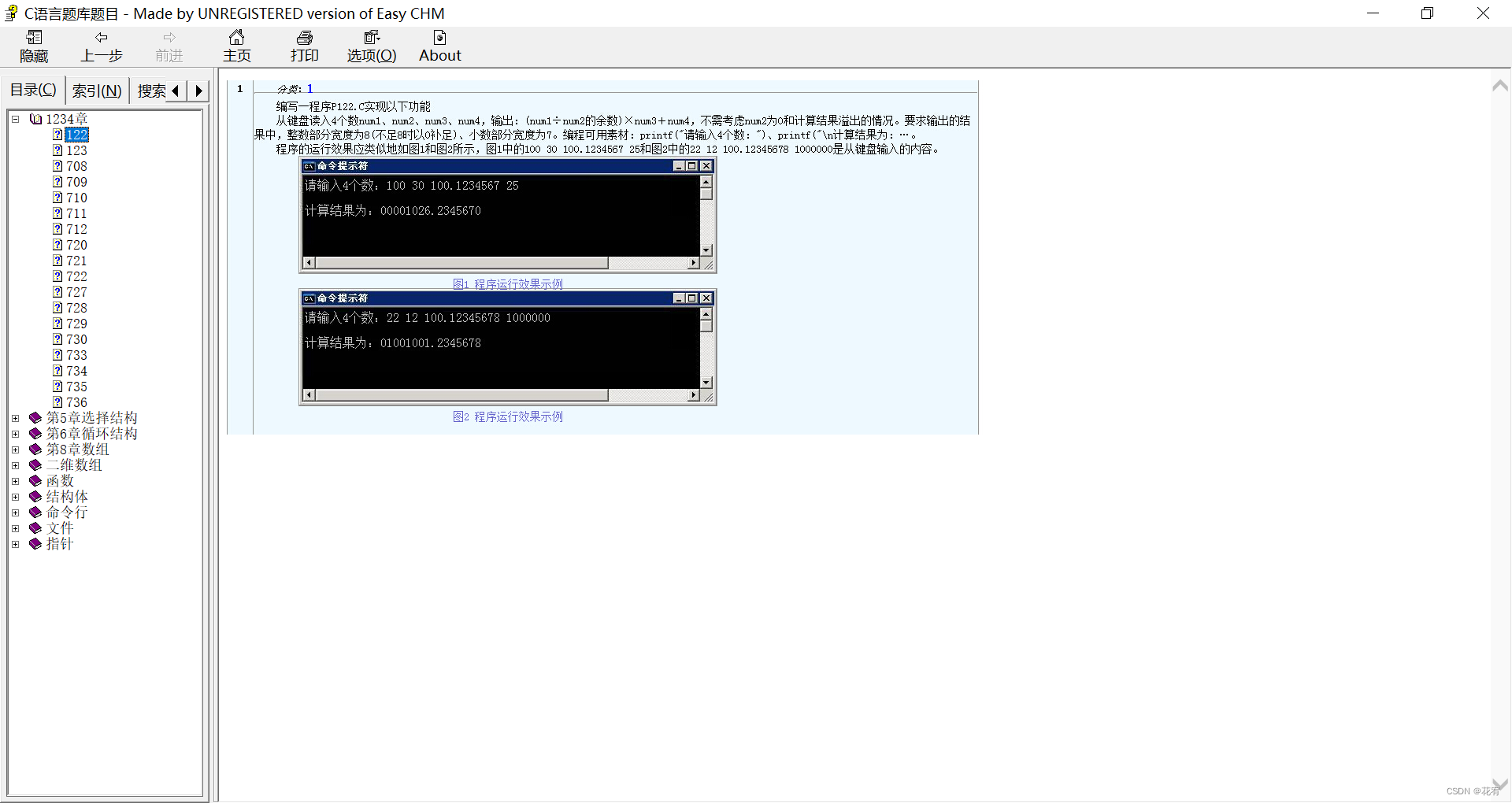Expand the 结构体 node
This screenshot has width=1512, height=803.
[15, 497]
